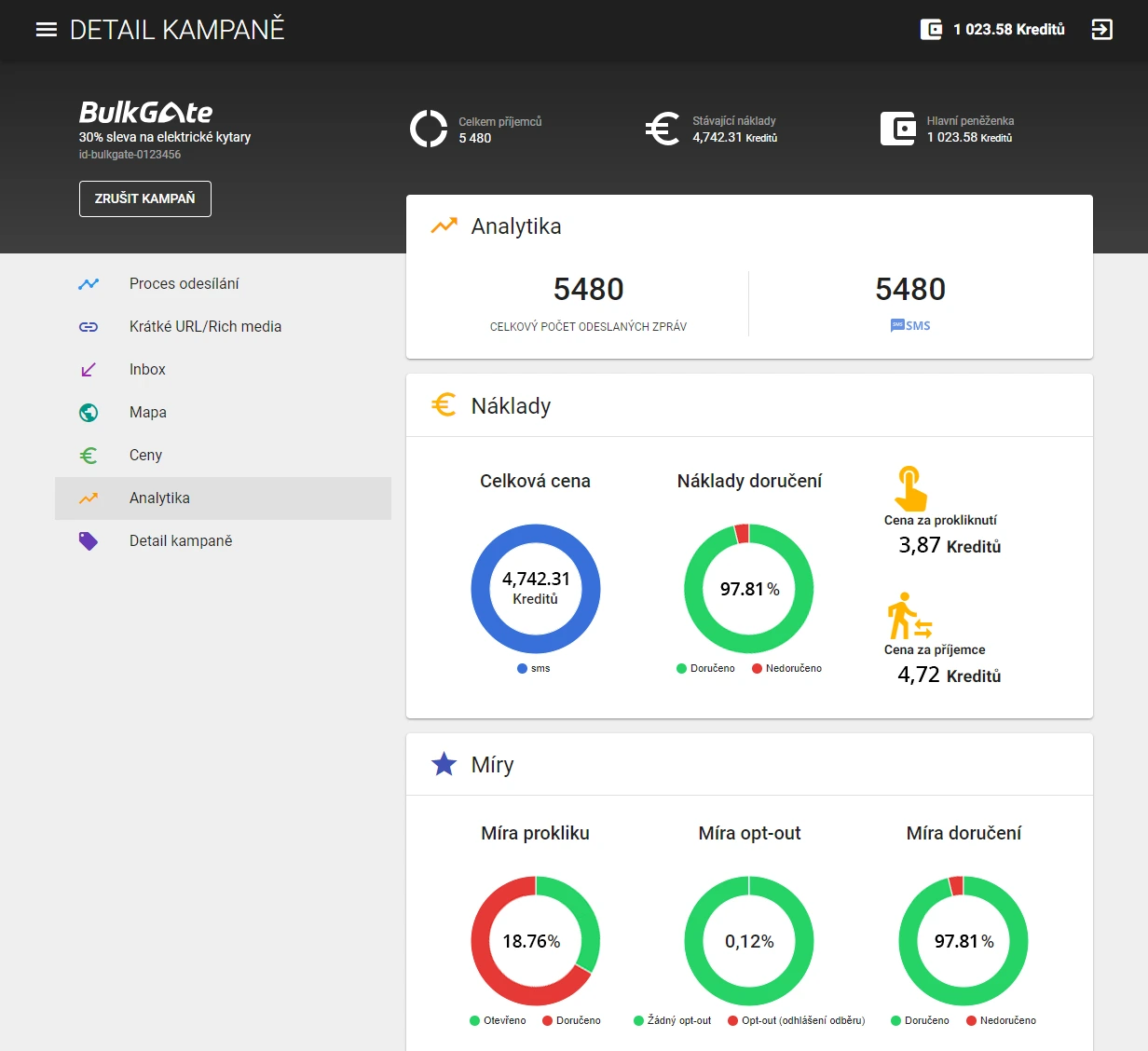The image size is (1148, 1051).
Task: Click the Detail kampaně tag icon
Action: click(x=89, y=541)
